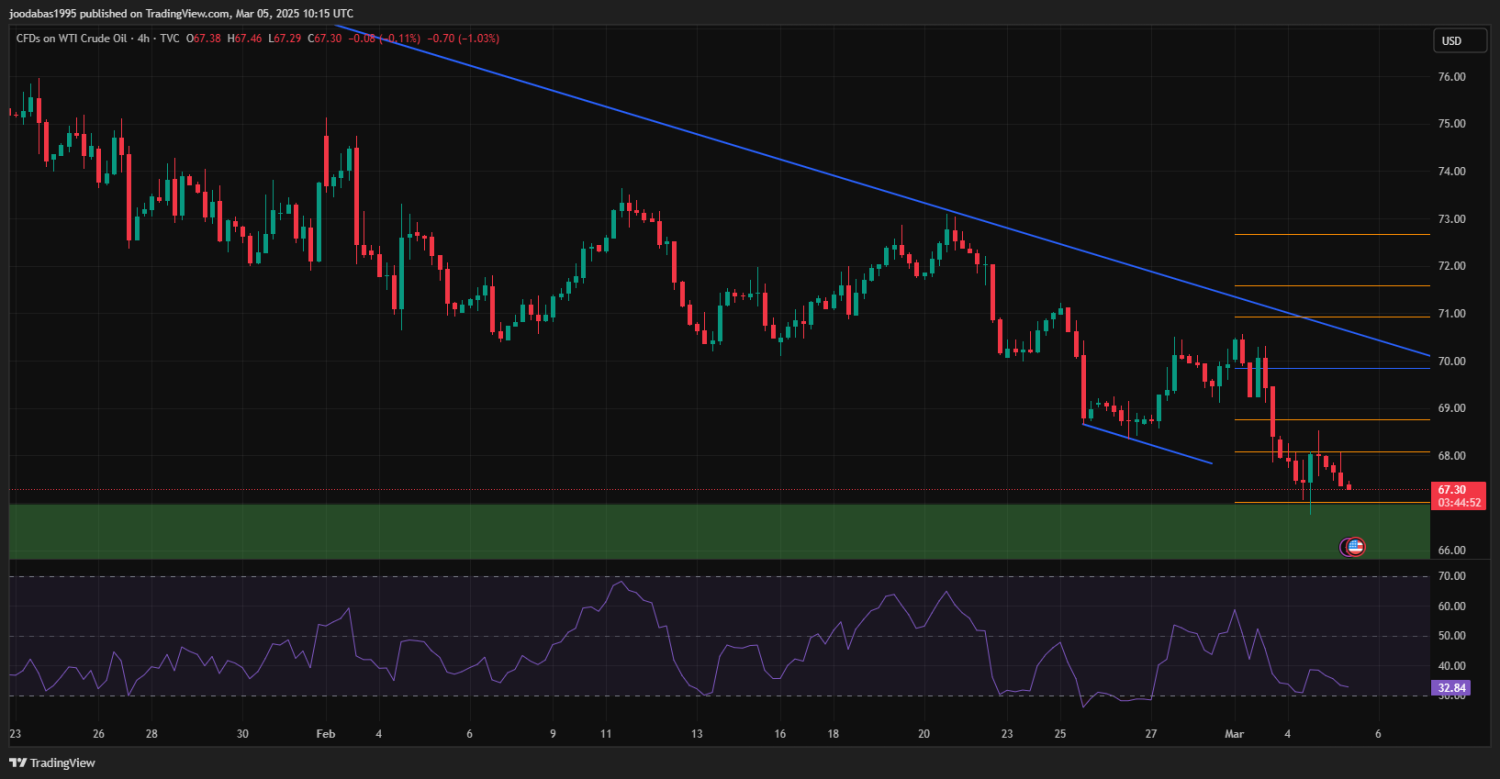Click the 72.00 price axis label

click(1451, 266)
